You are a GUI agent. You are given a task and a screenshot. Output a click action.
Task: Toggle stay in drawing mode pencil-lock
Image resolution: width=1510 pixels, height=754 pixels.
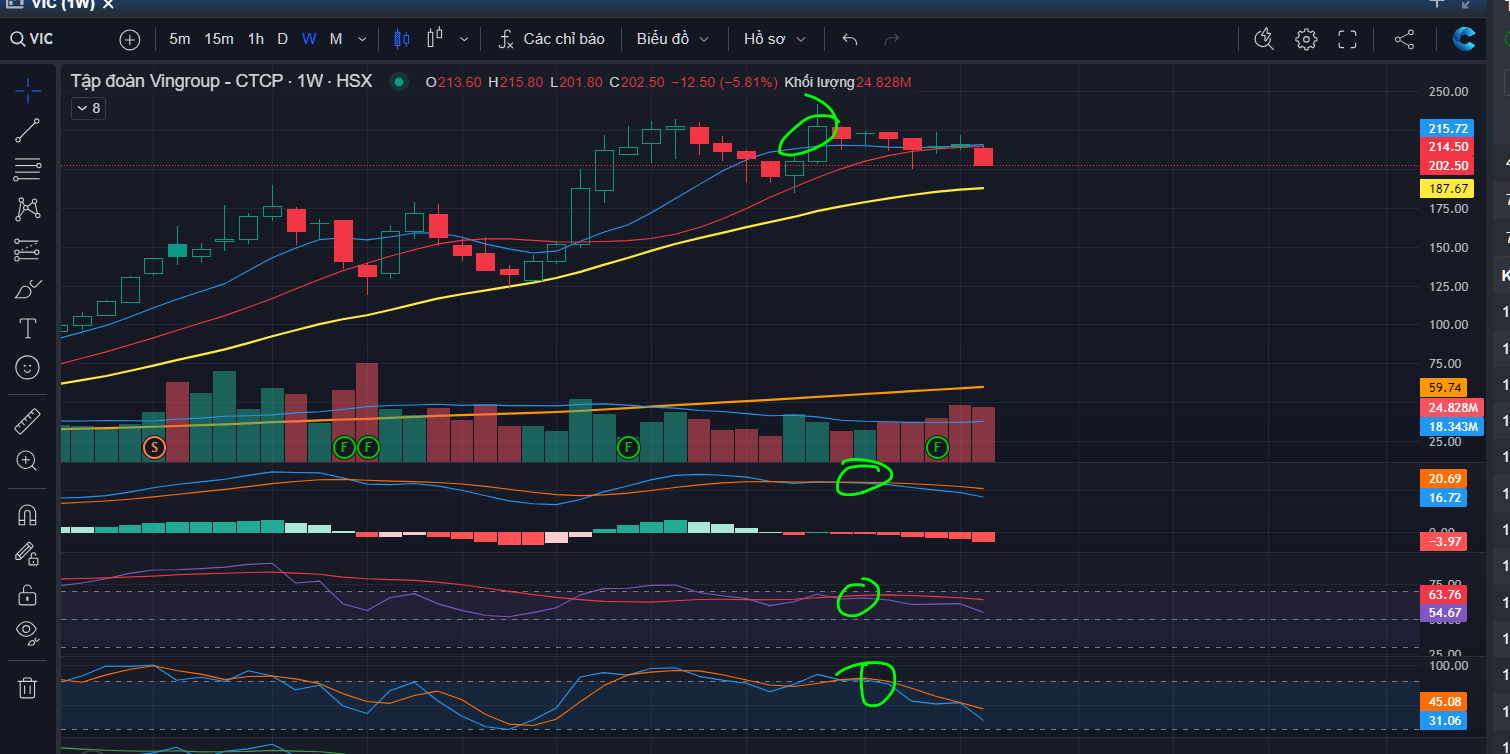click(x=28, y=554)
